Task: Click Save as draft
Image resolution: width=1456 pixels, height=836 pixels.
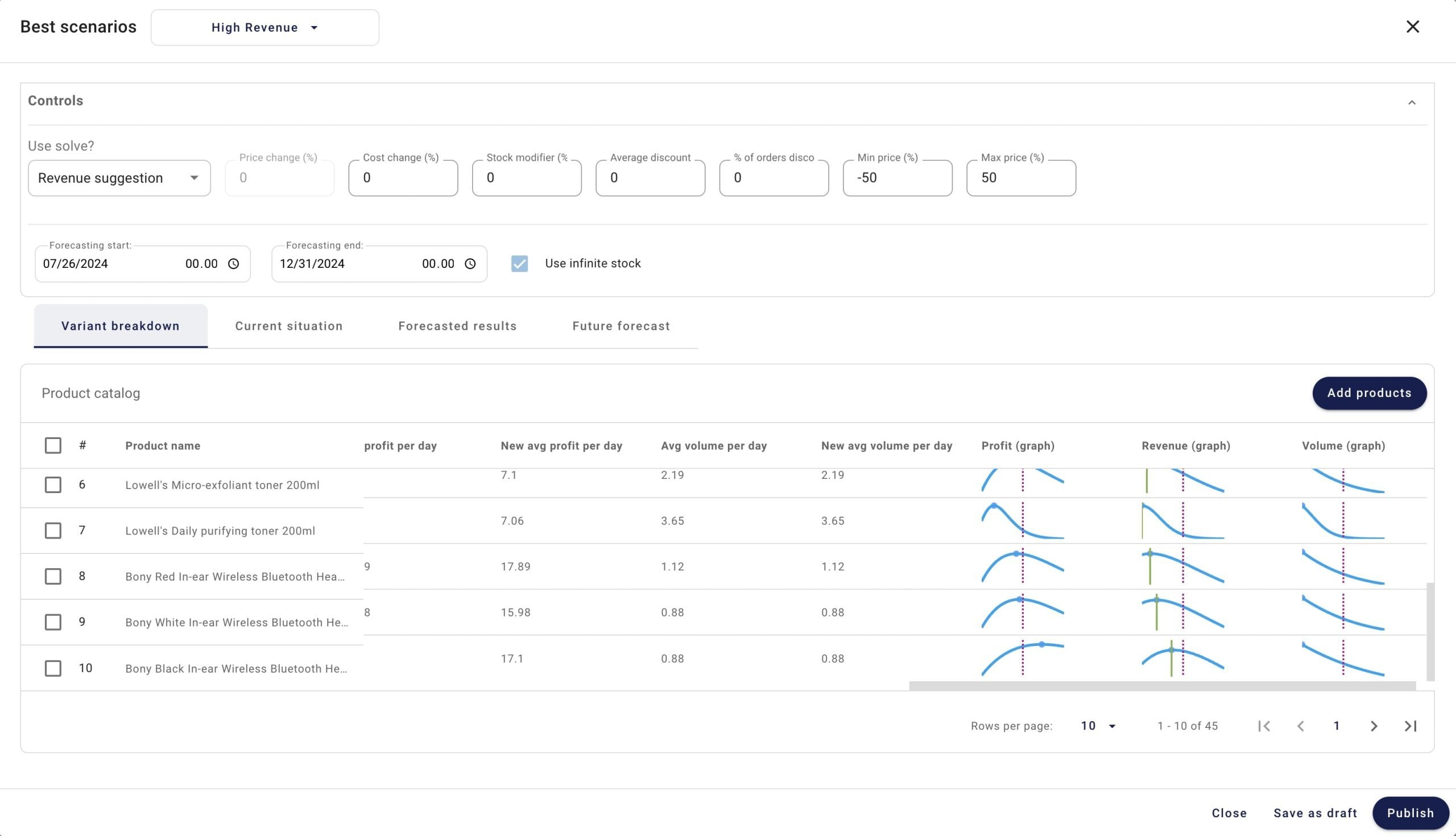Action: [x=1316, y=813]
